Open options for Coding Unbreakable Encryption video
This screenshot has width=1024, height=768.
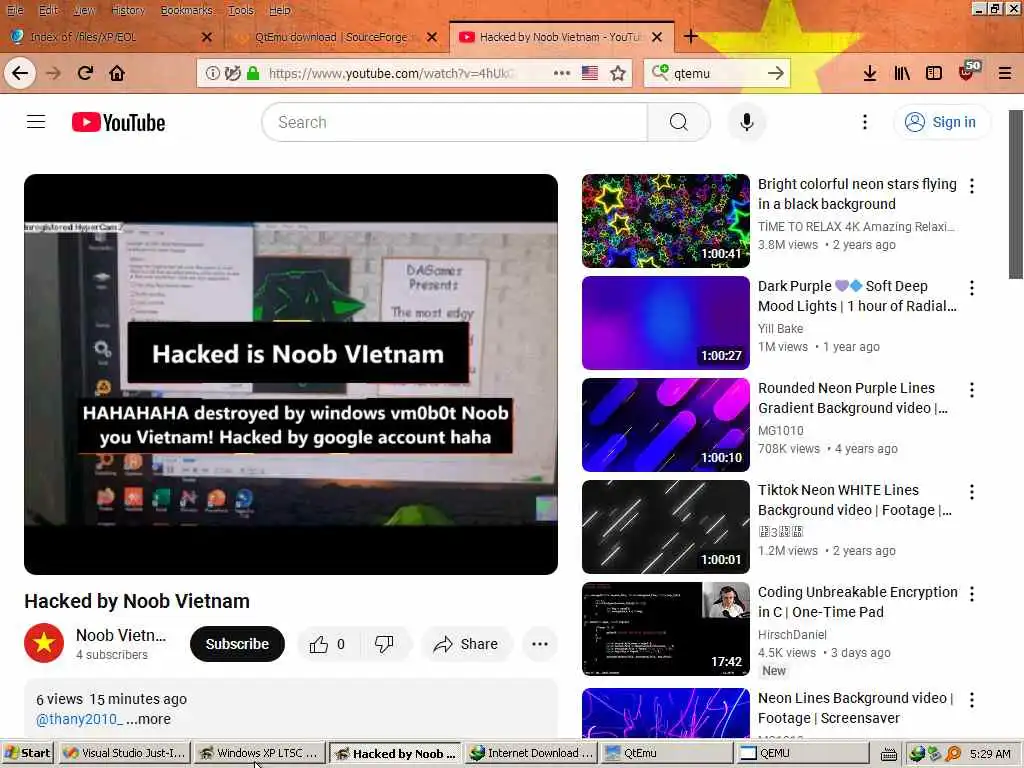pos(972,594)
